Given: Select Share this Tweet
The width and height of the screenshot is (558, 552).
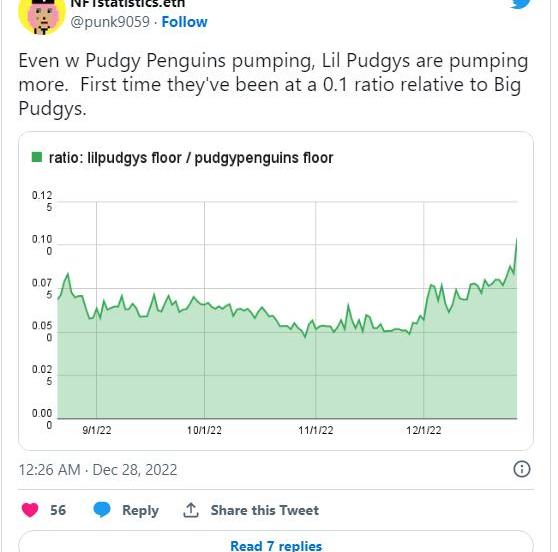Looking at the screenshot, I should coord(265,510).
